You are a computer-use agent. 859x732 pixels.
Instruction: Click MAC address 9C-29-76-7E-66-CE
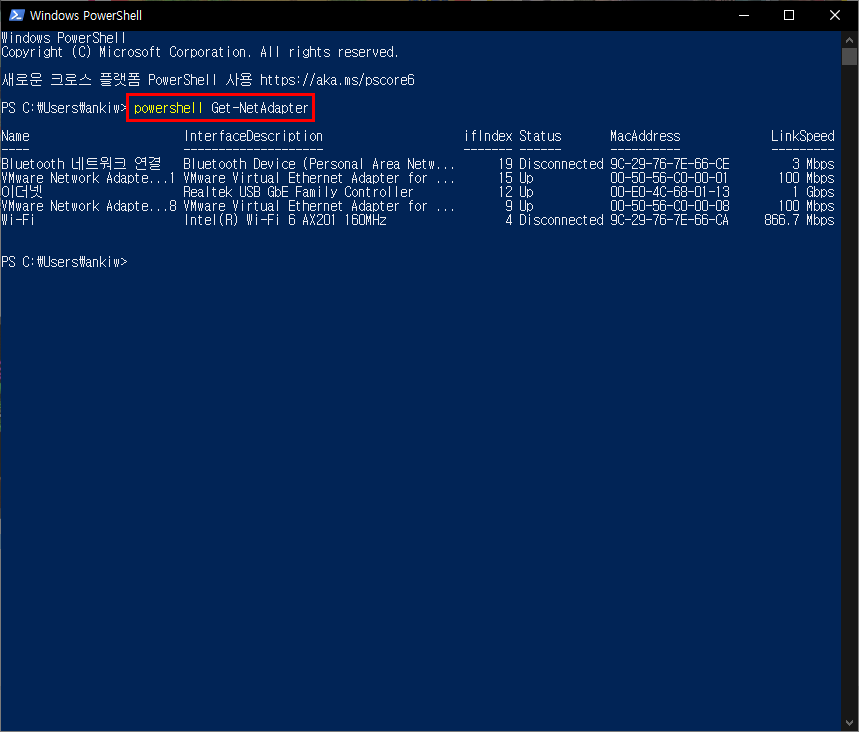click(x=669, y=164)
